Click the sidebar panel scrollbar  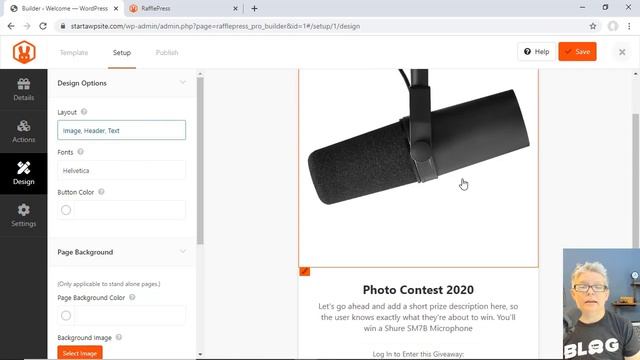200,160
